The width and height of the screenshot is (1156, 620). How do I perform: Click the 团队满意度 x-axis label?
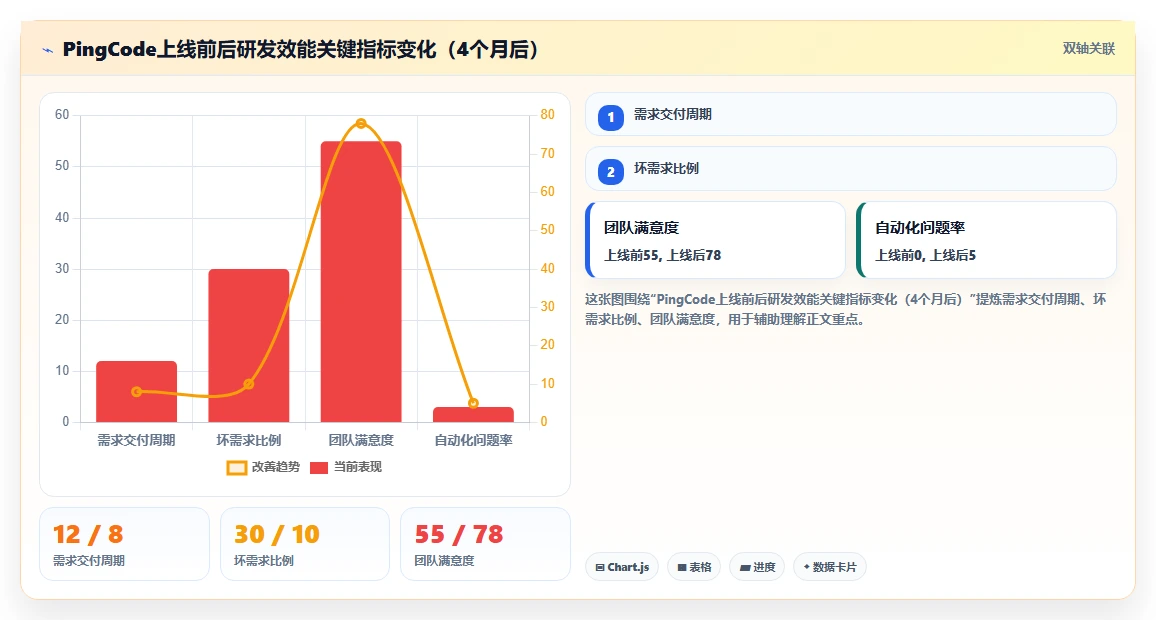(x=361, y=440)
